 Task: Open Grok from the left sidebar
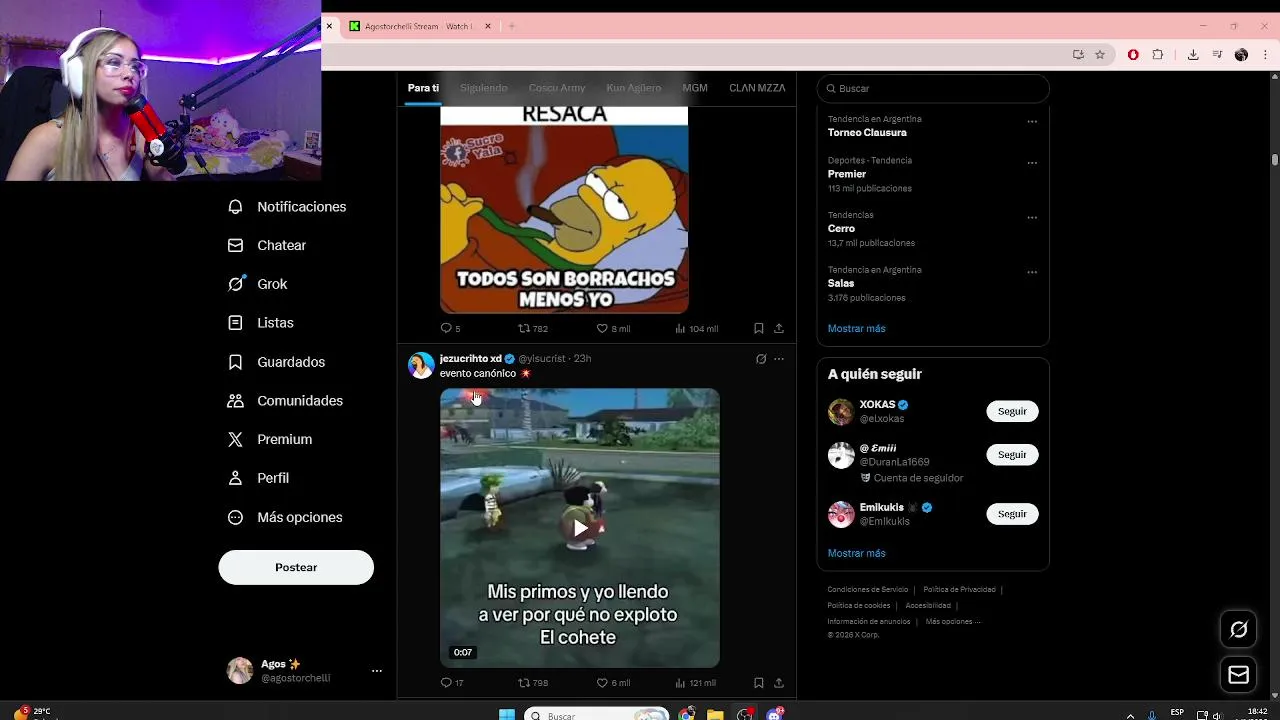click(x=257, y=284)
